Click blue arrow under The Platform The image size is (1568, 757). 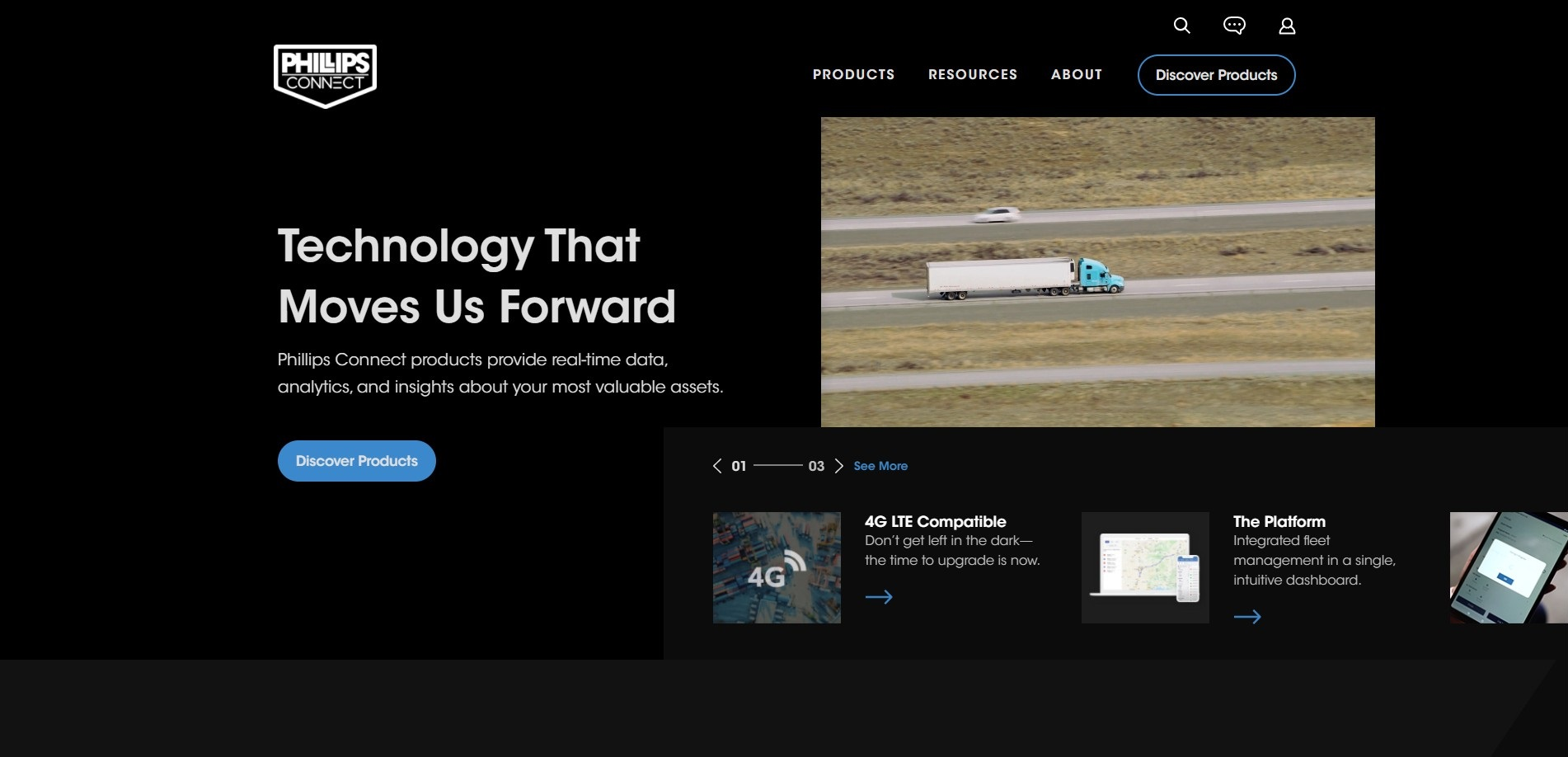pyautogui.click(x=1247, y=617)
